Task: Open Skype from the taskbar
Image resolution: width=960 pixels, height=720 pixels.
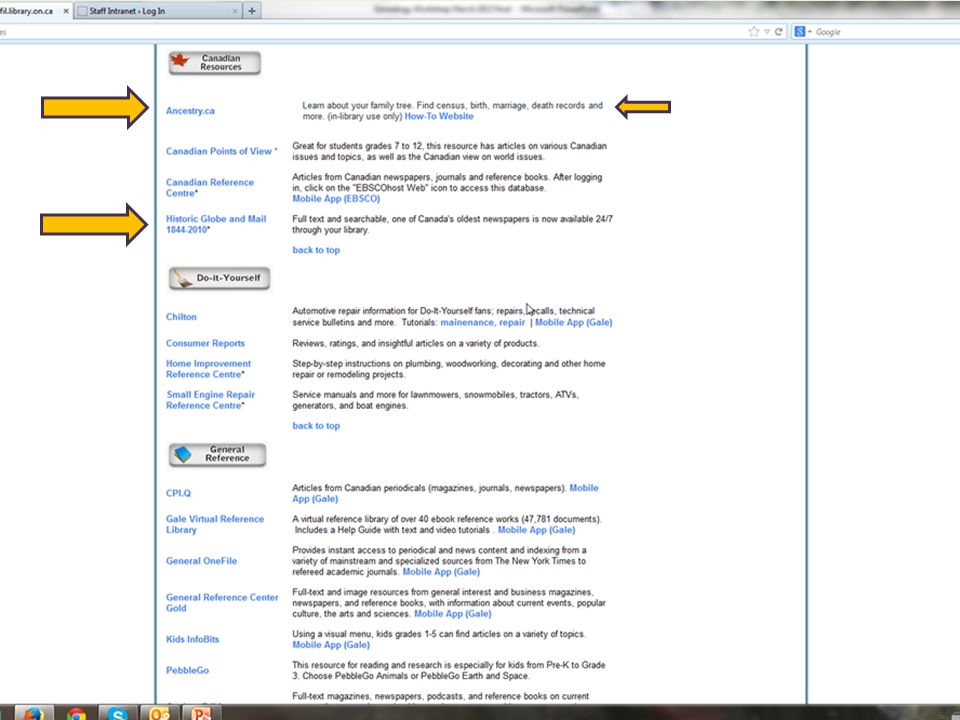Action: click(118, 714)
